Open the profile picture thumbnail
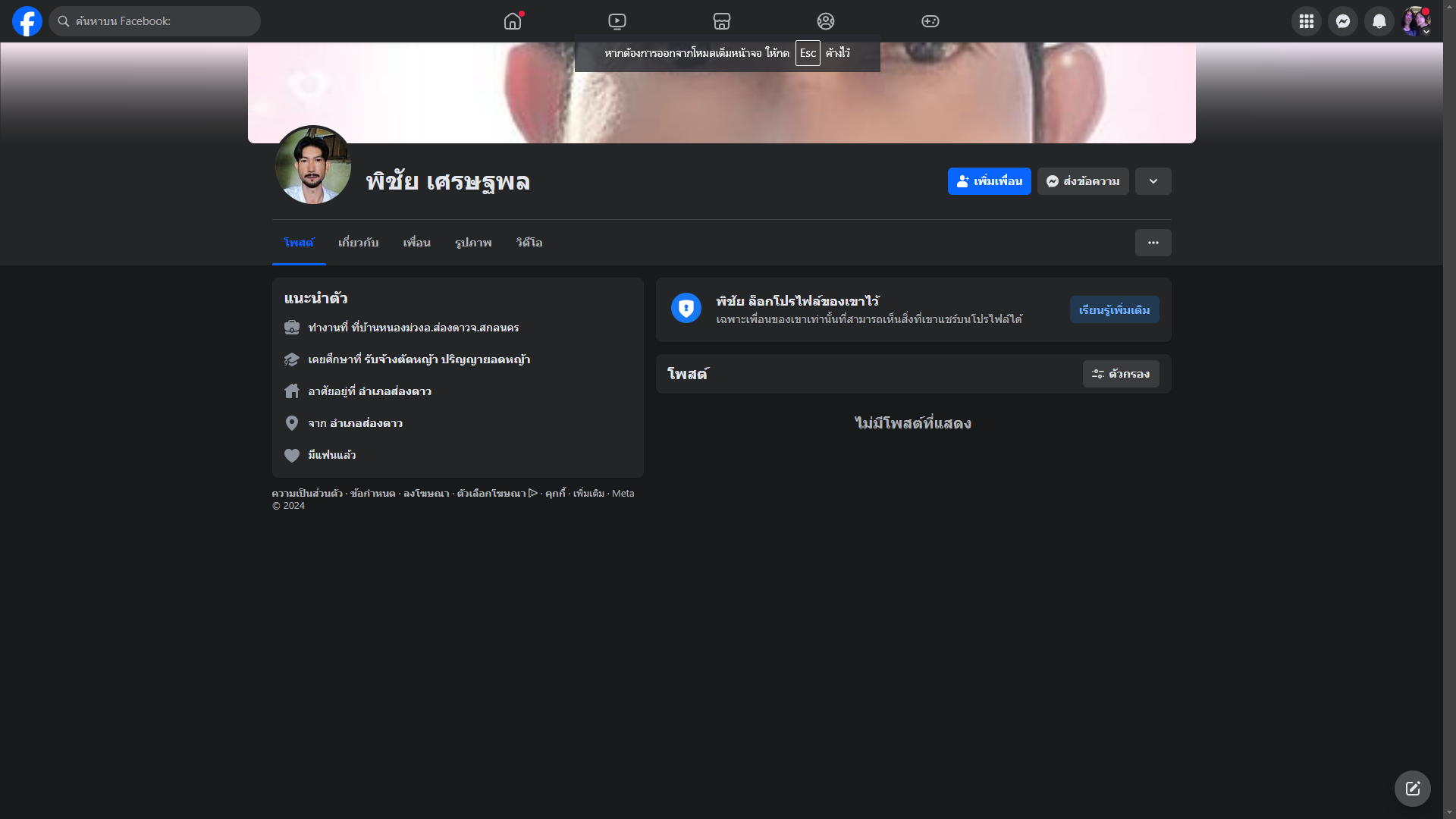The height and width of the screenshot is (819, 1456). 312,165
